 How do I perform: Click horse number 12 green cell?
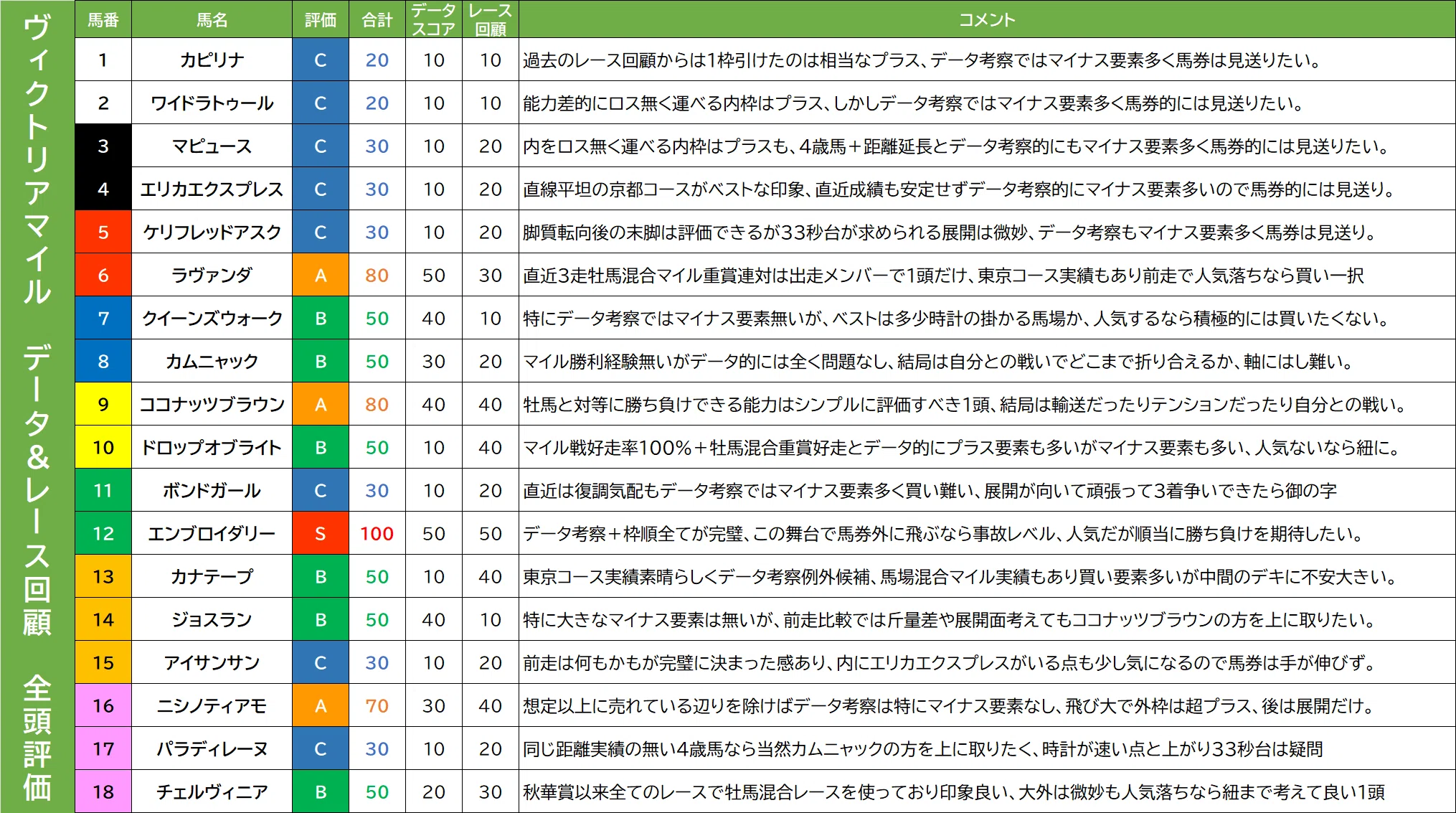pos(103,533)
